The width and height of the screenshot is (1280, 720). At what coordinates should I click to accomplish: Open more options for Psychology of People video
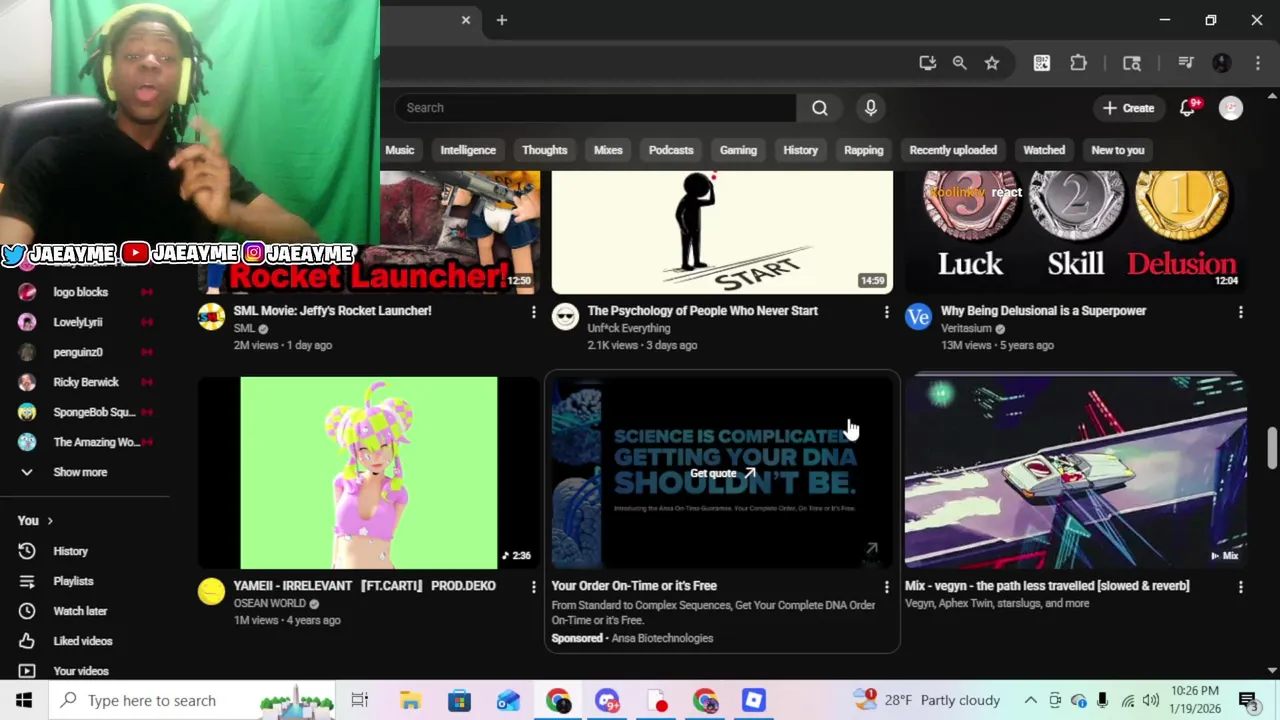(x=886, y=312)
